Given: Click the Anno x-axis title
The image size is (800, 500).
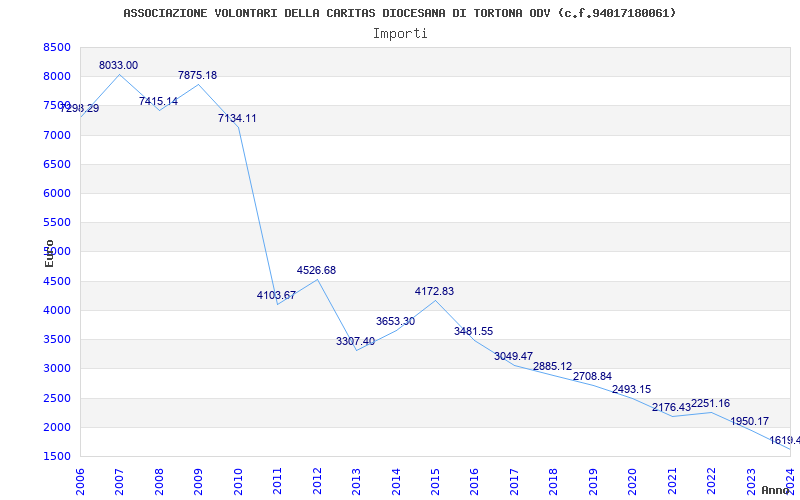Looking at the screenshot, I should click(x=775, y=490).
